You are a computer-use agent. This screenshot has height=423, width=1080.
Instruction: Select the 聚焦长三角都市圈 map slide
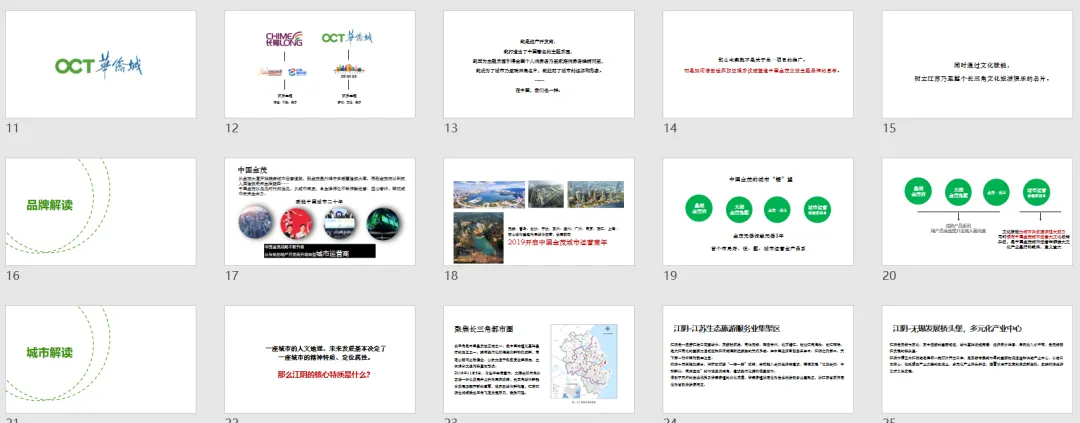tap(539, 359)
